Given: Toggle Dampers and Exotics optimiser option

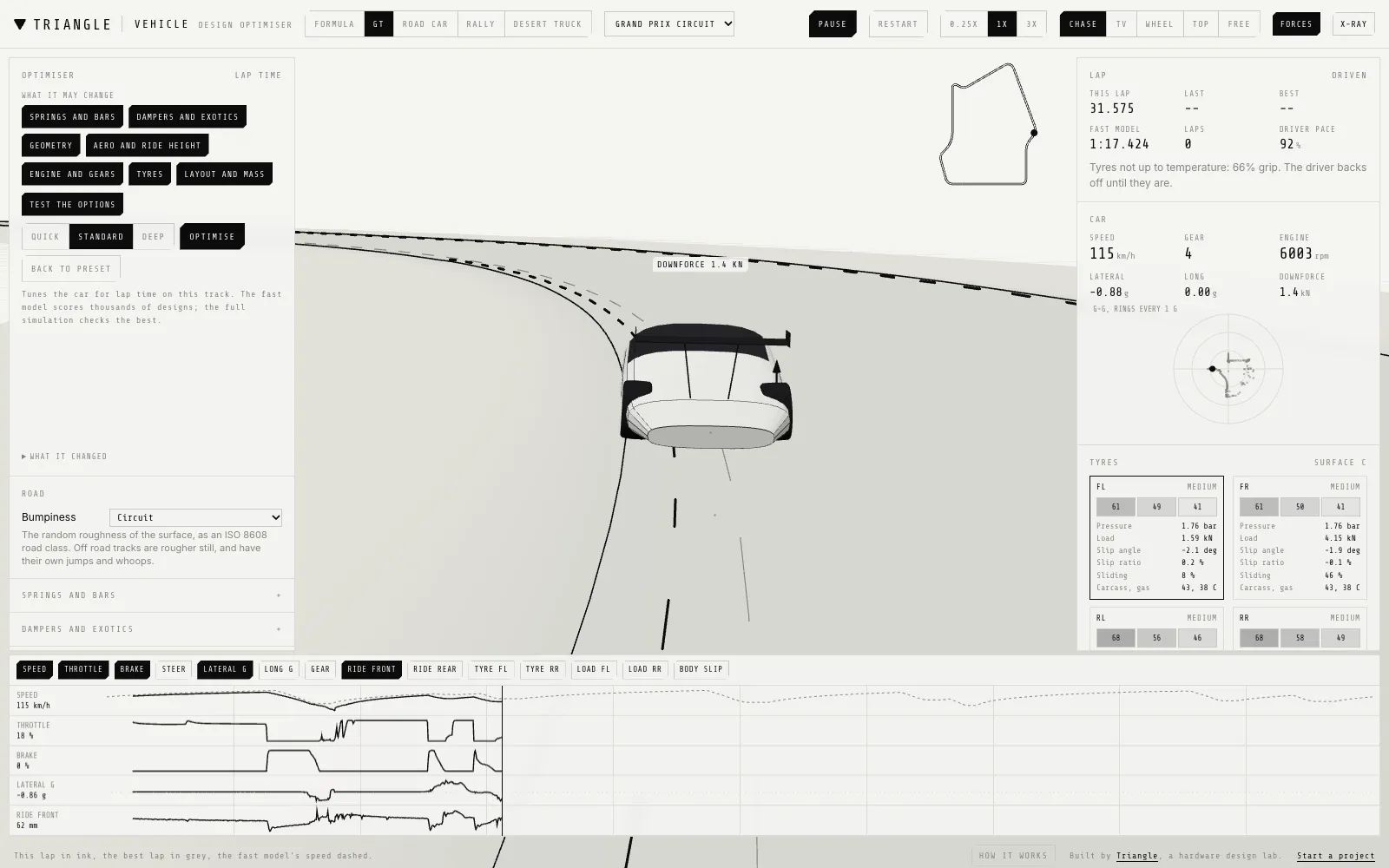Looking at the screenshot, I should coord(188,117).
